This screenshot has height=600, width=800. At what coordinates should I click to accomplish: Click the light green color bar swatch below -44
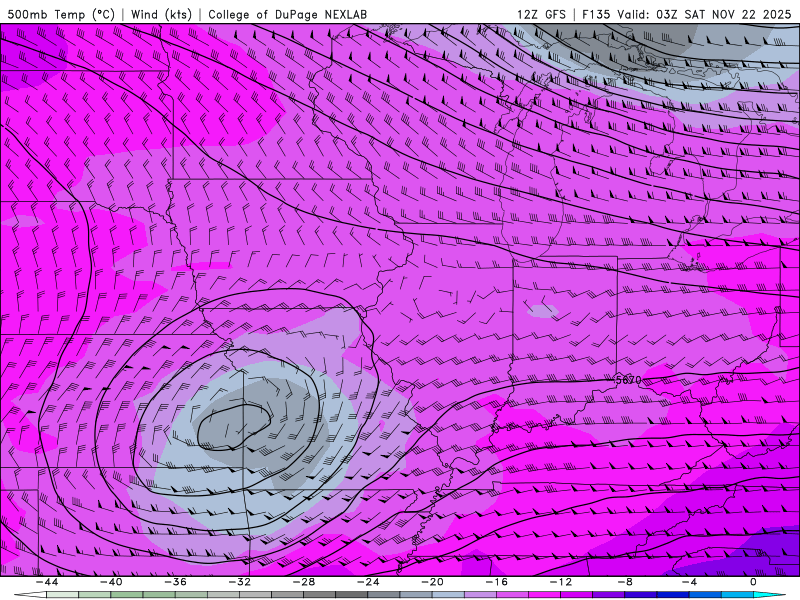tap(62, 595)
